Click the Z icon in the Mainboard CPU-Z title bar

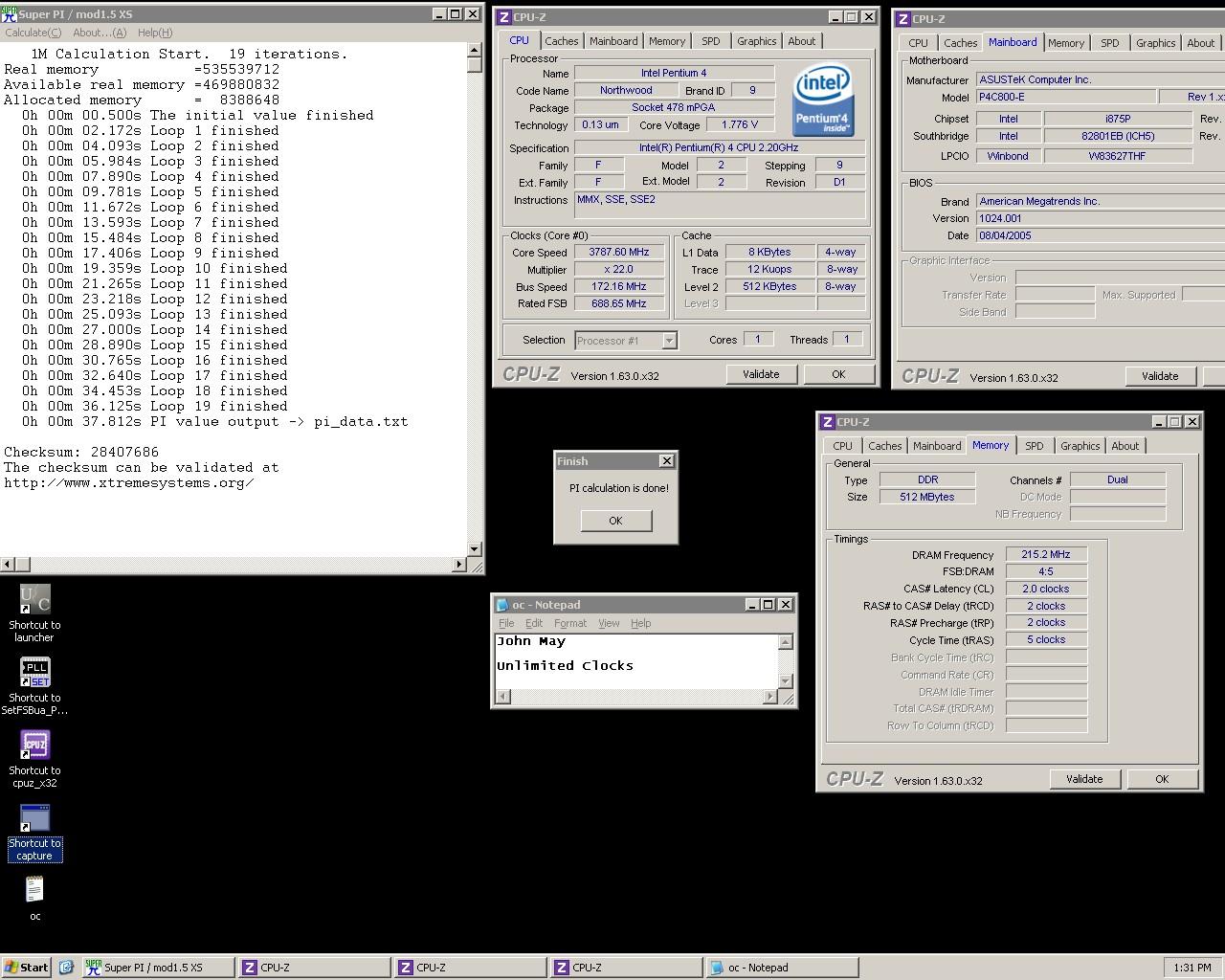pyautogui.click(x=902, y=19)
